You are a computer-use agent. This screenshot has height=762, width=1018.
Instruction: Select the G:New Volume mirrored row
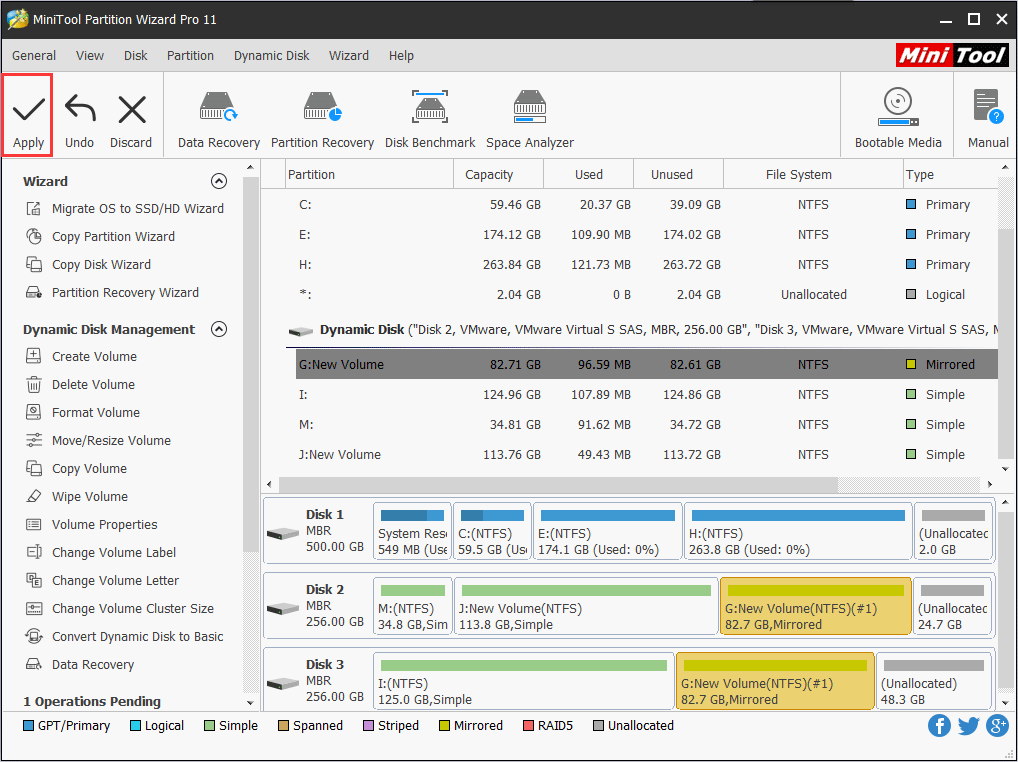(x=647, y=364)
